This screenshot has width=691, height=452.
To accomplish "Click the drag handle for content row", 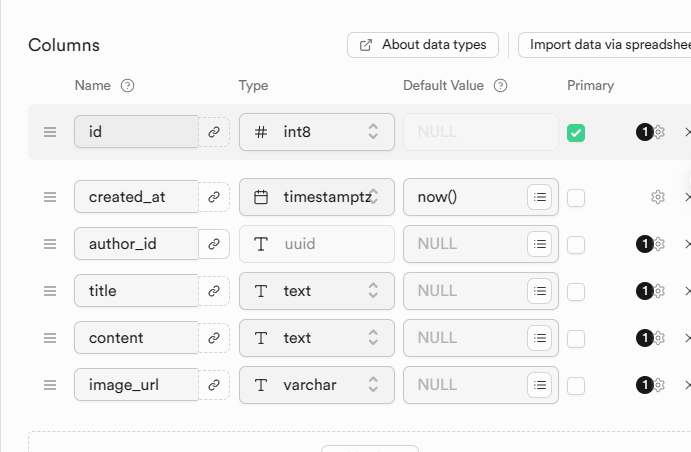I will 50,338.
